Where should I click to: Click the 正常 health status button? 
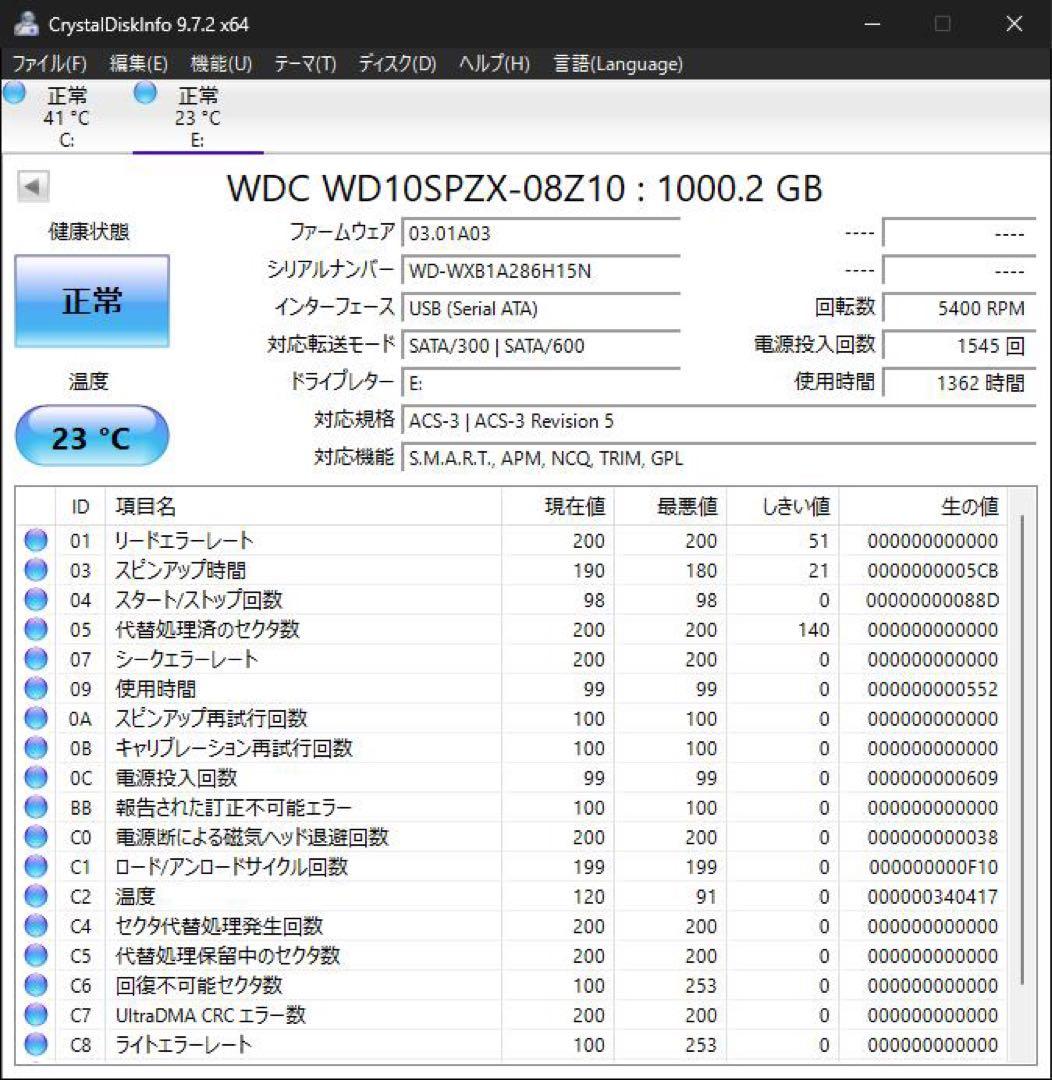91,301
